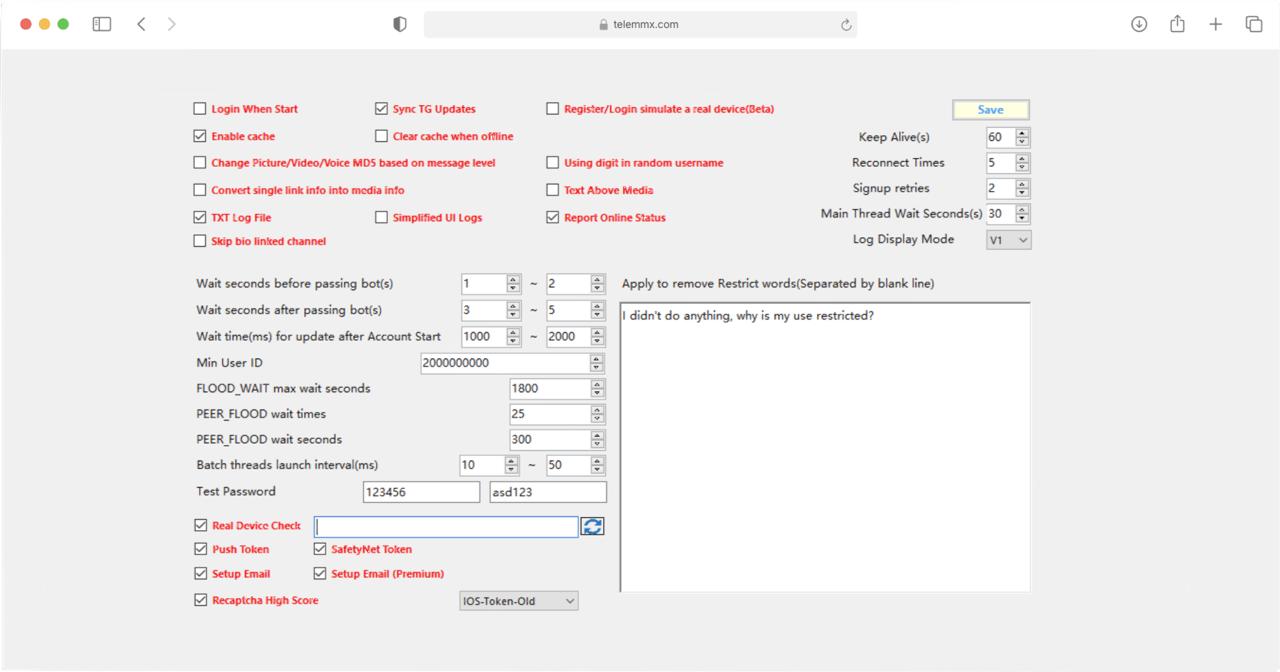Check Change Picture/Video/Voice MD5 option
Viewport: 1280px width, 672px height.
click(x=200, y=163)
